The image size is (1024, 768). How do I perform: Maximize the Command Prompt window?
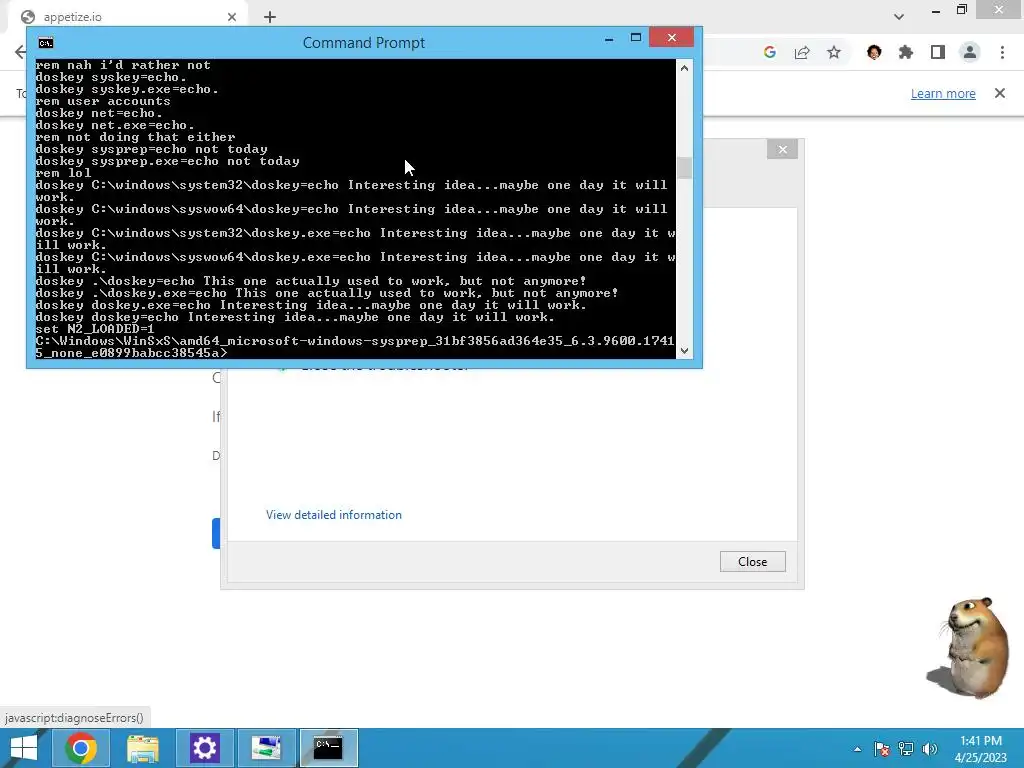tap(635, 38)
